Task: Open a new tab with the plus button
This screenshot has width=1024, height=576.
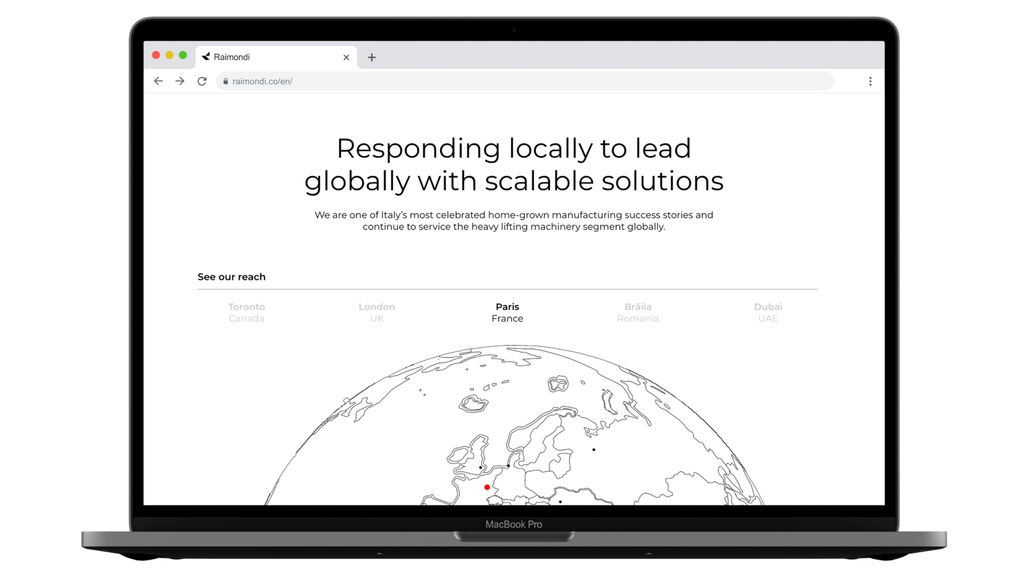Action: coord(372,57)
